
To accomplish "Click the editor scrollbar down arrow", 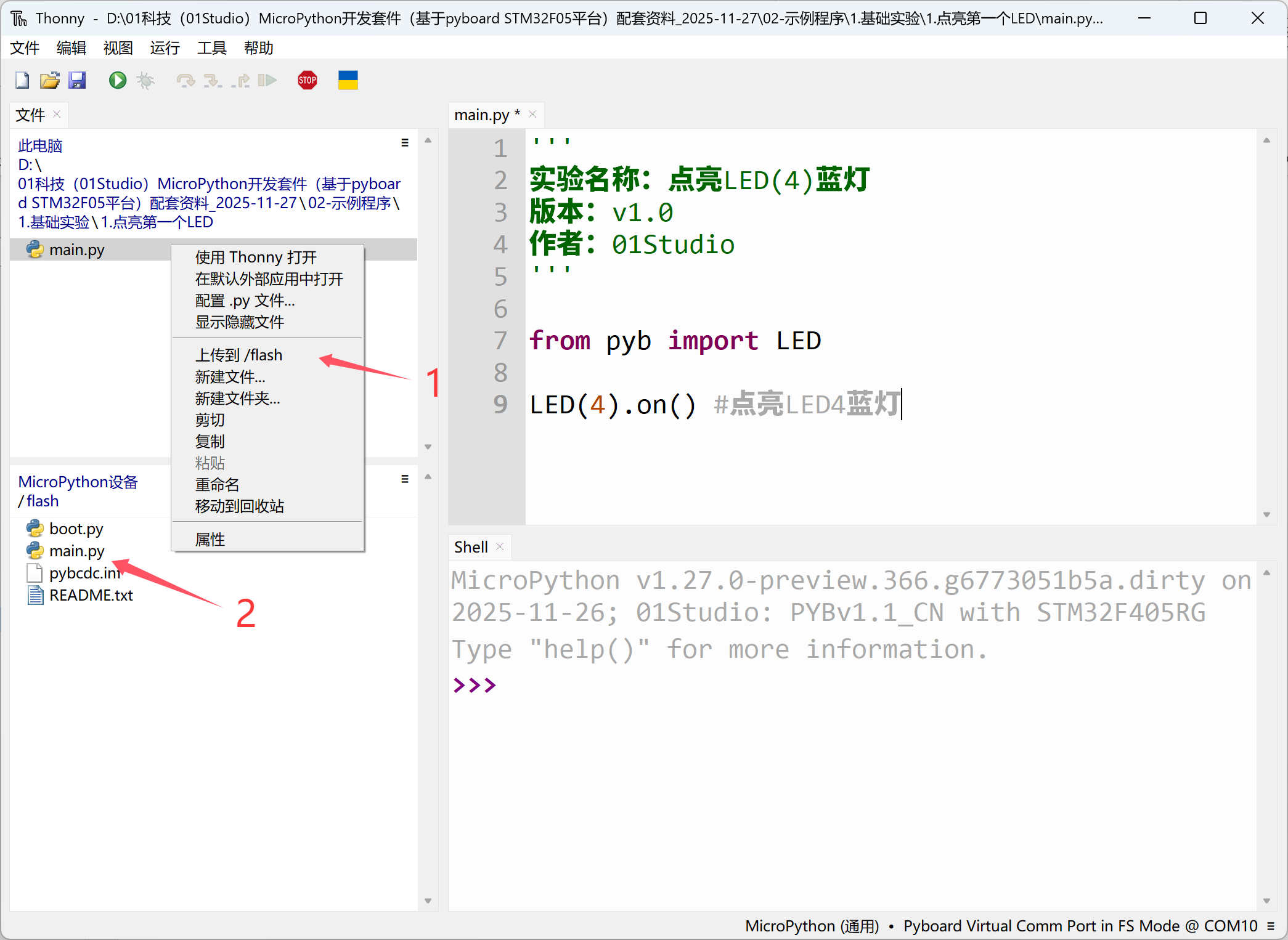I will click(x=1267, y=515).
